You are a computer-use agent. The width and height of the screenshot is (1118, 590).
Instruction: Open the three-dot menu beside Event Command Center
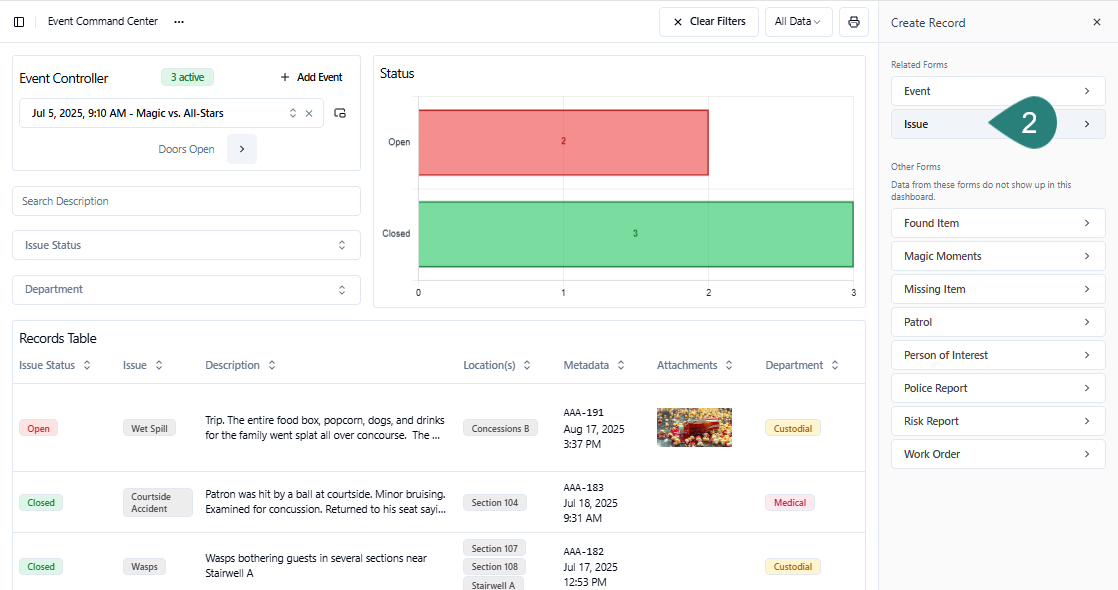[179, 22]
